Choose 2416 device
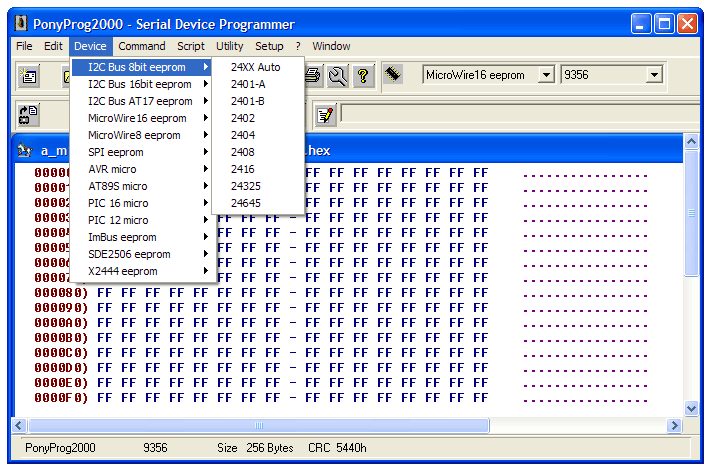This screenshot has height=476, width=712. tap(258, 169)
